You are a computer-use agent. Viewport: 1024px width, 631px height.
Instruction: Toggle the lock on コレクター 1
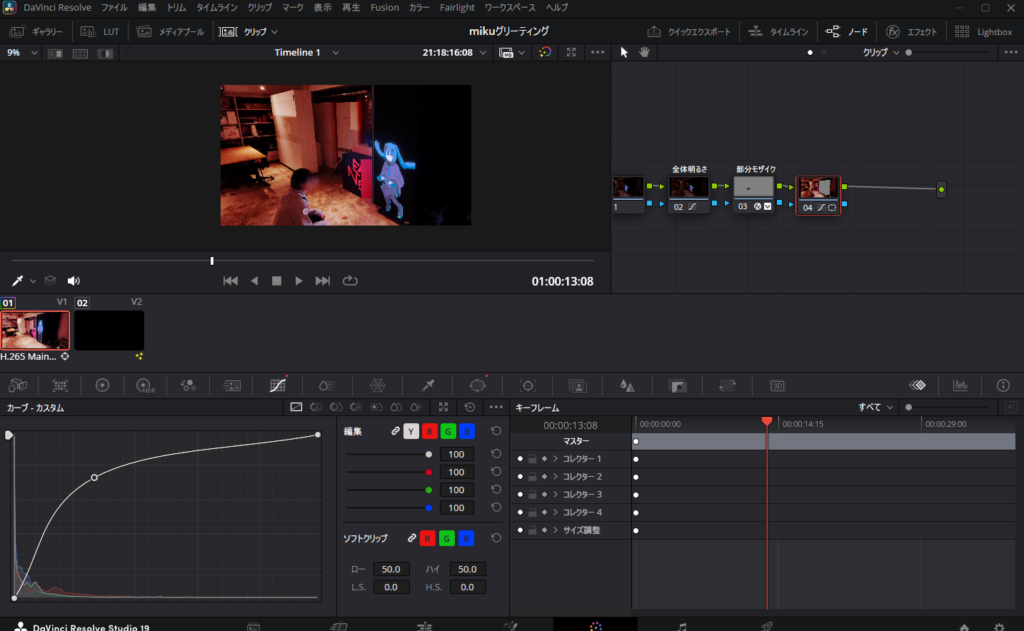click(532, 459)
